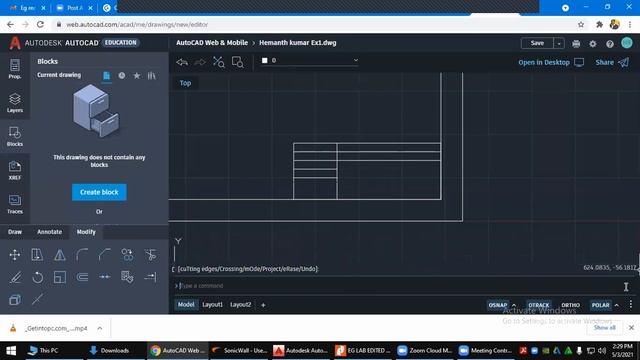Select the Fillet tool icon
The height and width of the screenshot is (360, 640).
[82, 255]
